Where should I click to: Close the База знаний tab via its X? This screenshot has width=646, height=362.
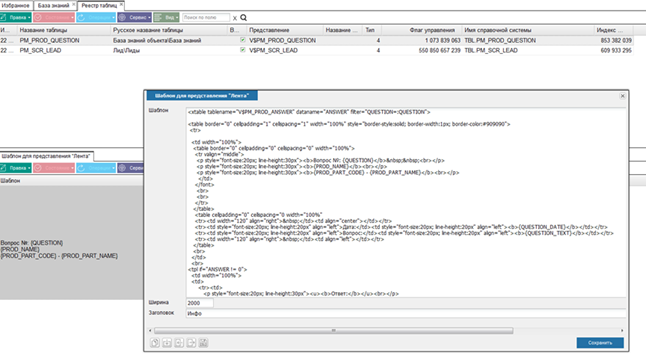74,5
